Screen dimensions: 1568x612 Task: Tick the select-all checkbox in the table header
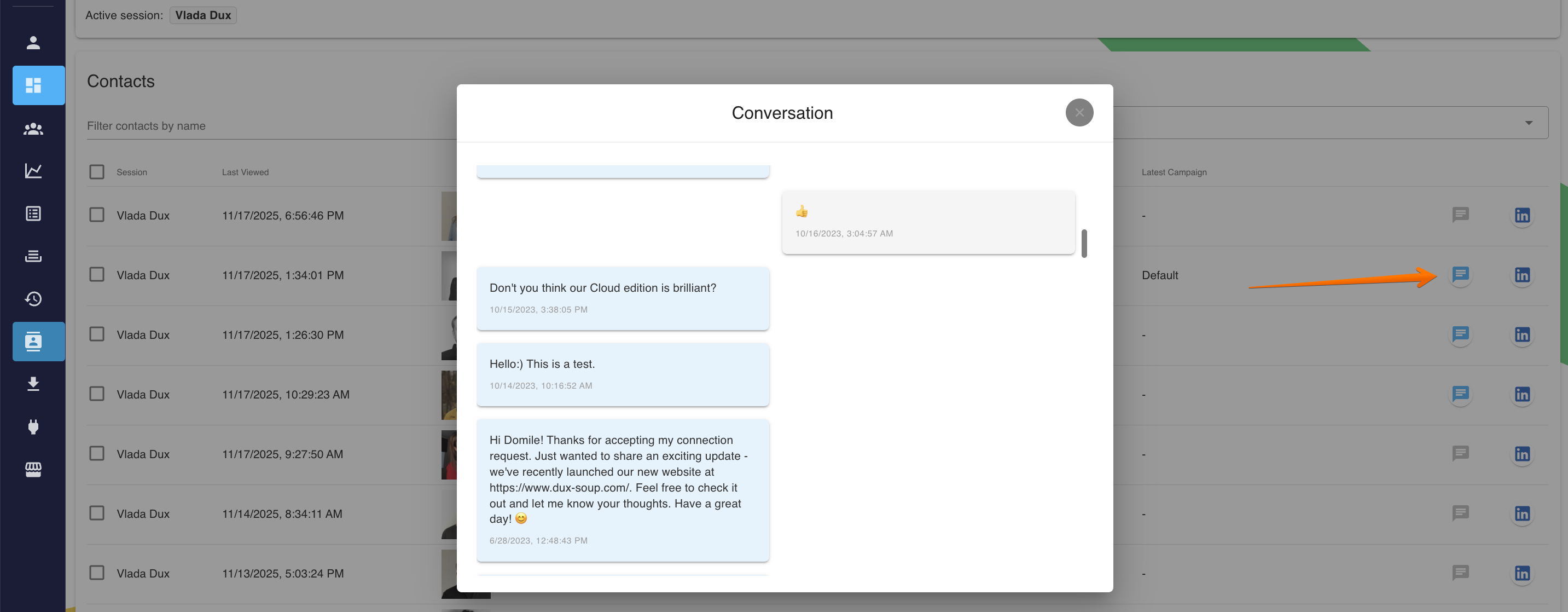click(97, 172)
